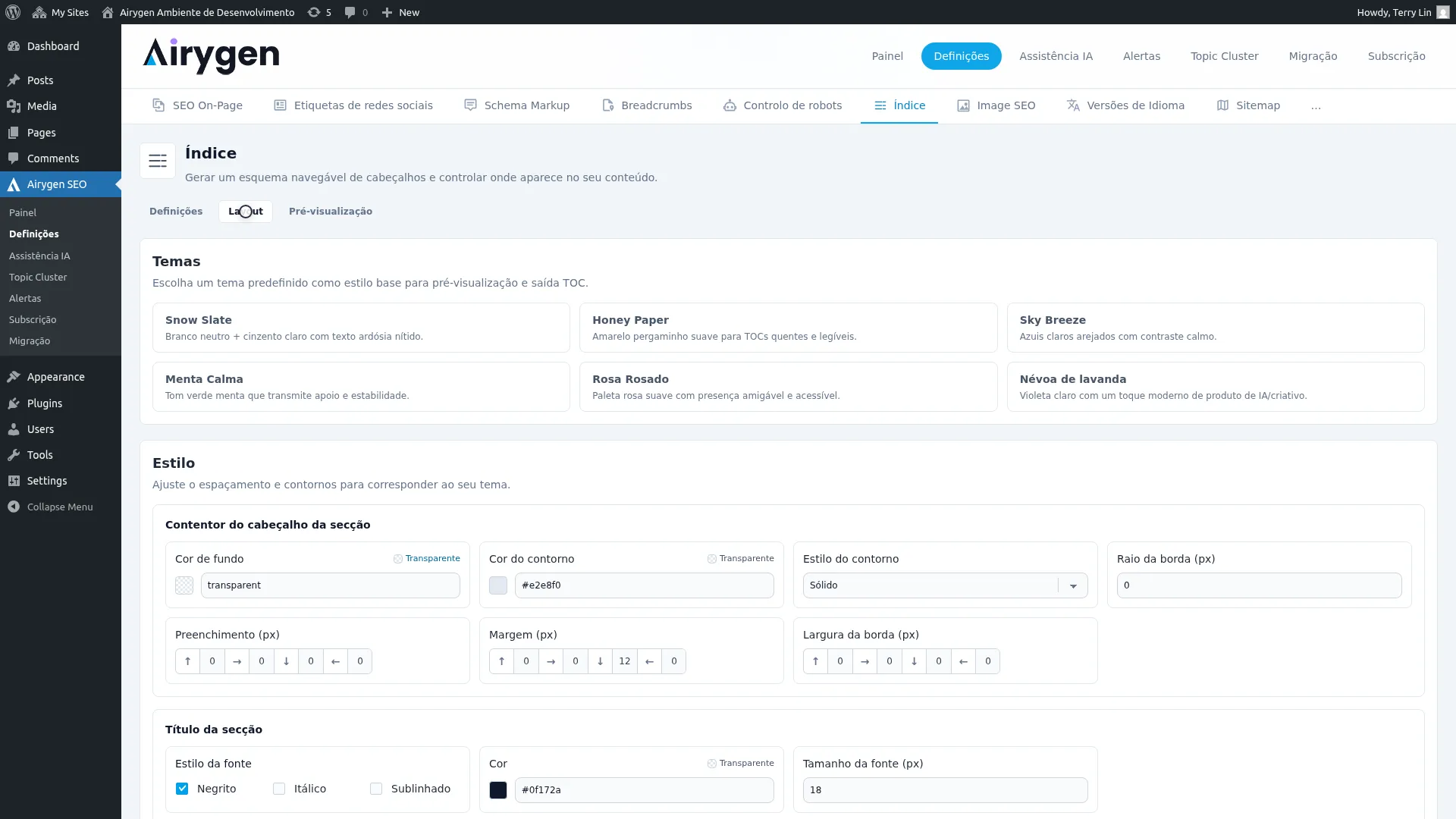Click the New plus icon
Screen dimensions: 1456x819
coord(387,12)
